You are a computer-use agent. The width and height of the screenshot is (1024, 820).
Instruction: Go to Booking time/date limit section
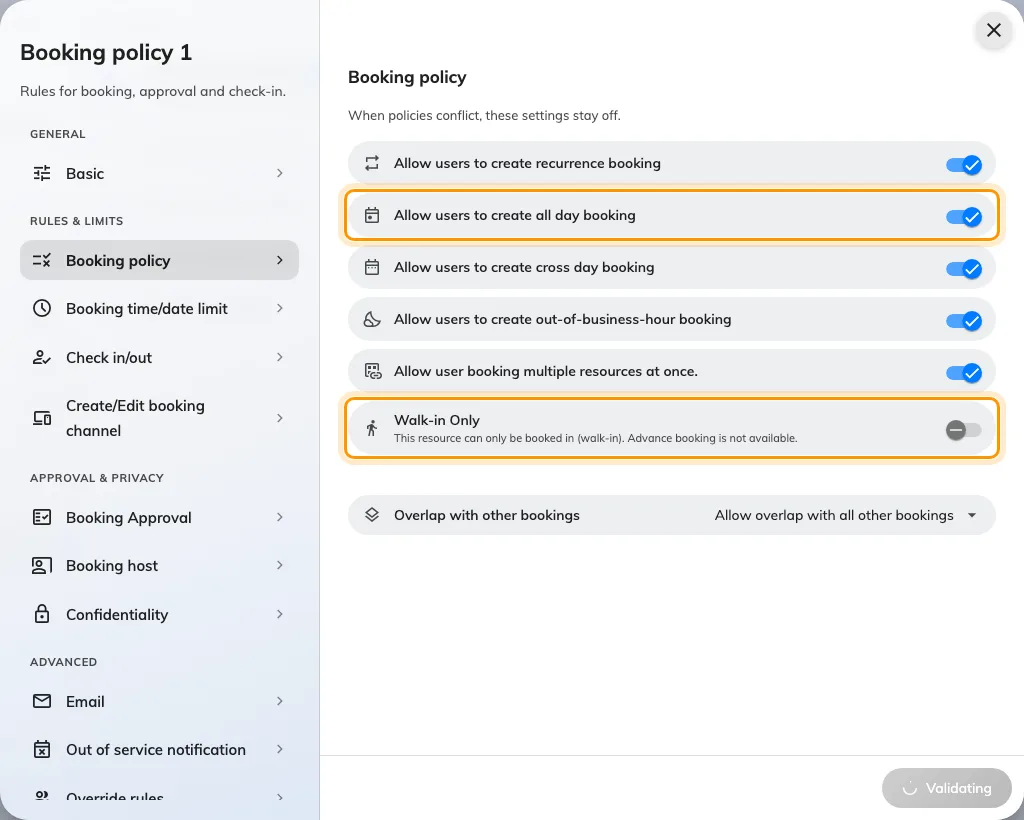[159, 308]
